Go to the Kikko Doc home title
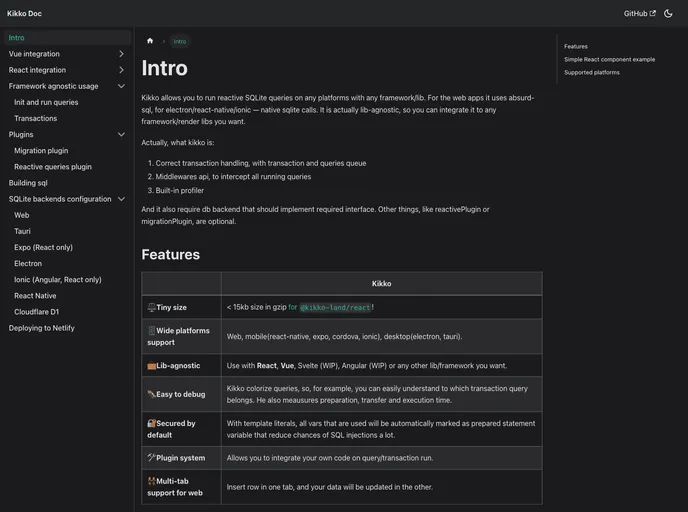Viewport: 688px width, 512px height. click(x=25, y=14)
